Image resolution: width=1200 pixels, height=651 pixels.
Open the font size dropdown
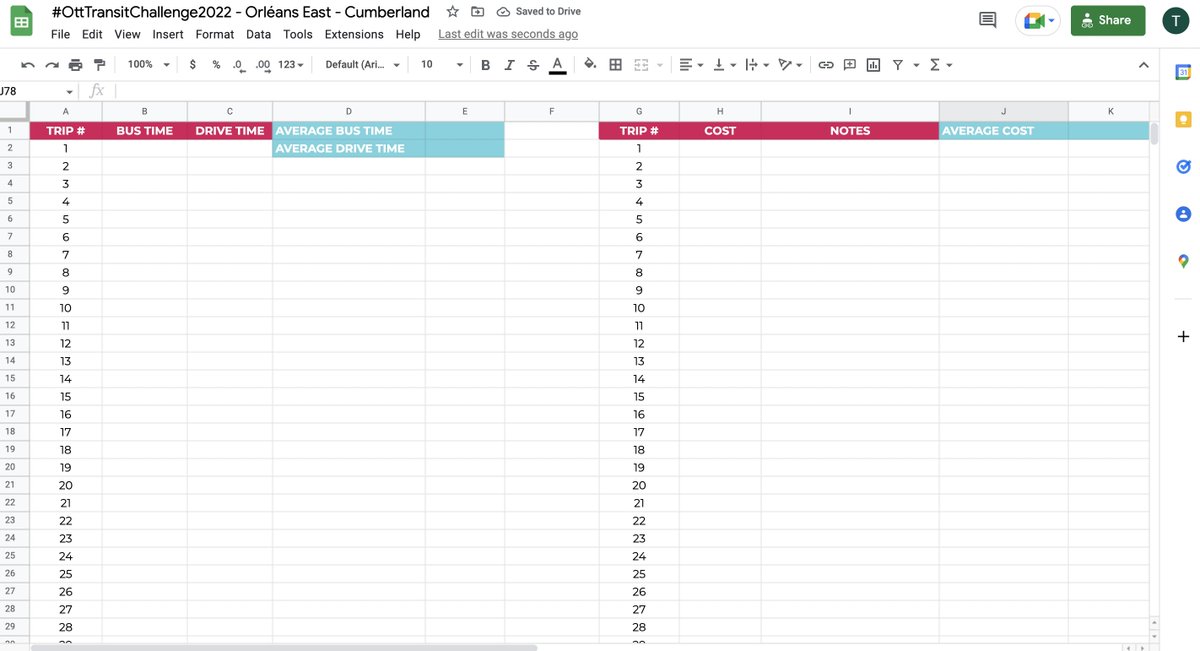click(440, 64)
